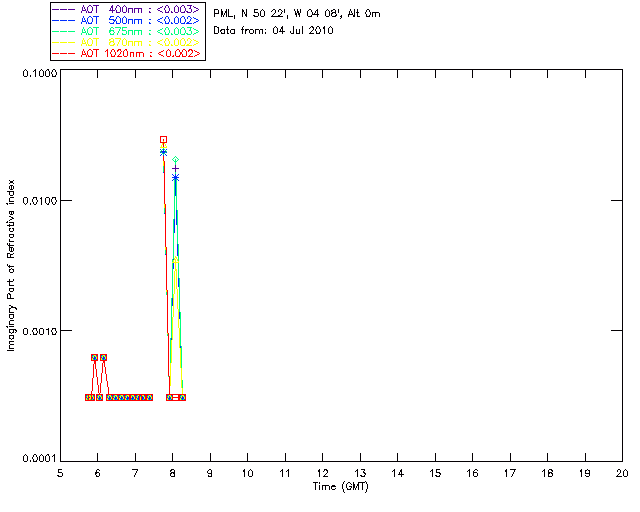Click the green diamond 675nm peak marker
Screen dimensions: 640x512
pos(176,160)
